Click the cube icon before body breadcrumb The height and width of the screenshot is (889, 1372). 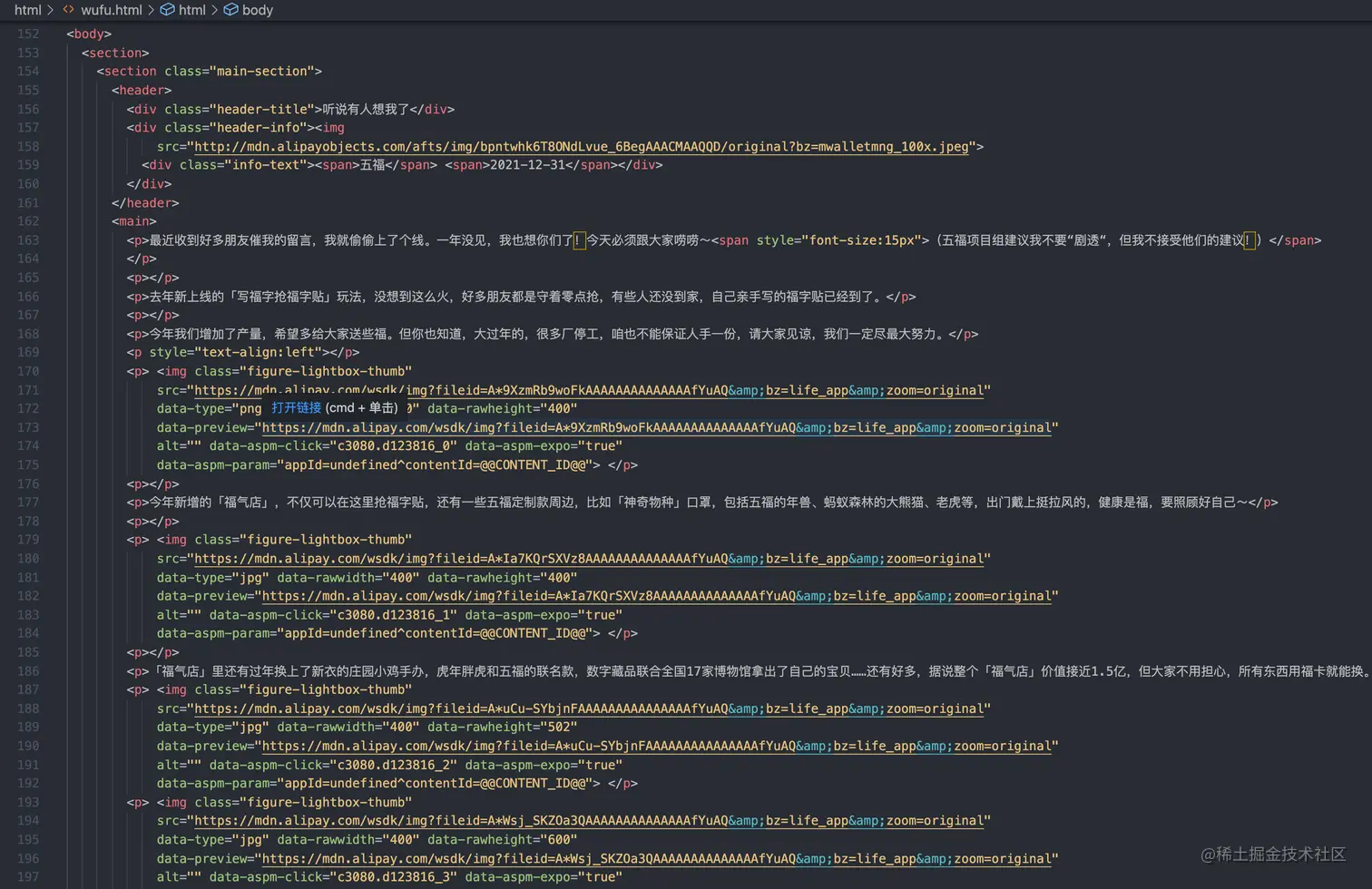230,10
